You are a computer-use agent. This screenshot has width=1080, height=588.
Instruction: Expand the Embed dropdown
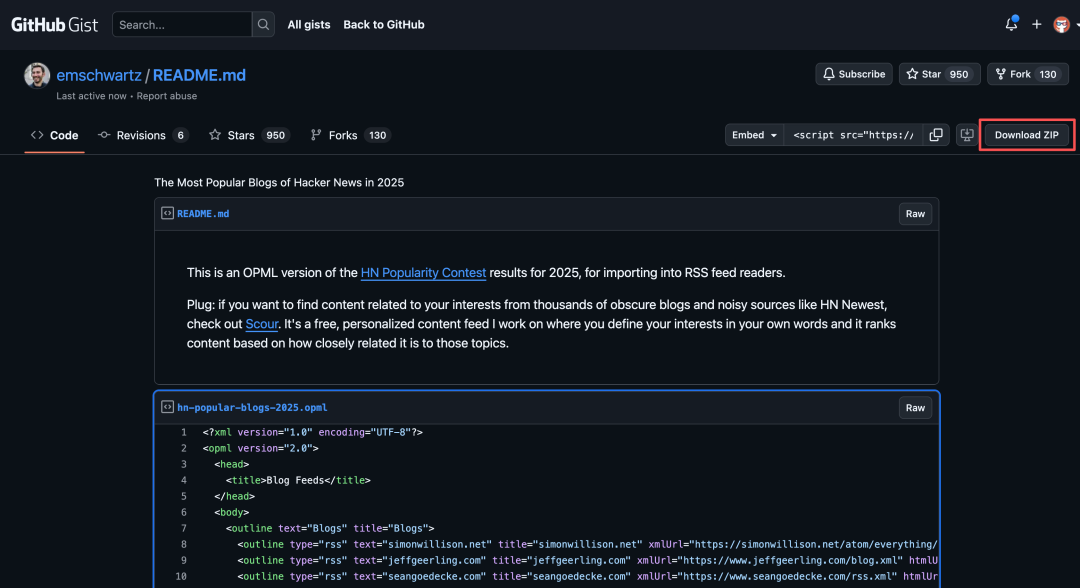coord(755,135)
